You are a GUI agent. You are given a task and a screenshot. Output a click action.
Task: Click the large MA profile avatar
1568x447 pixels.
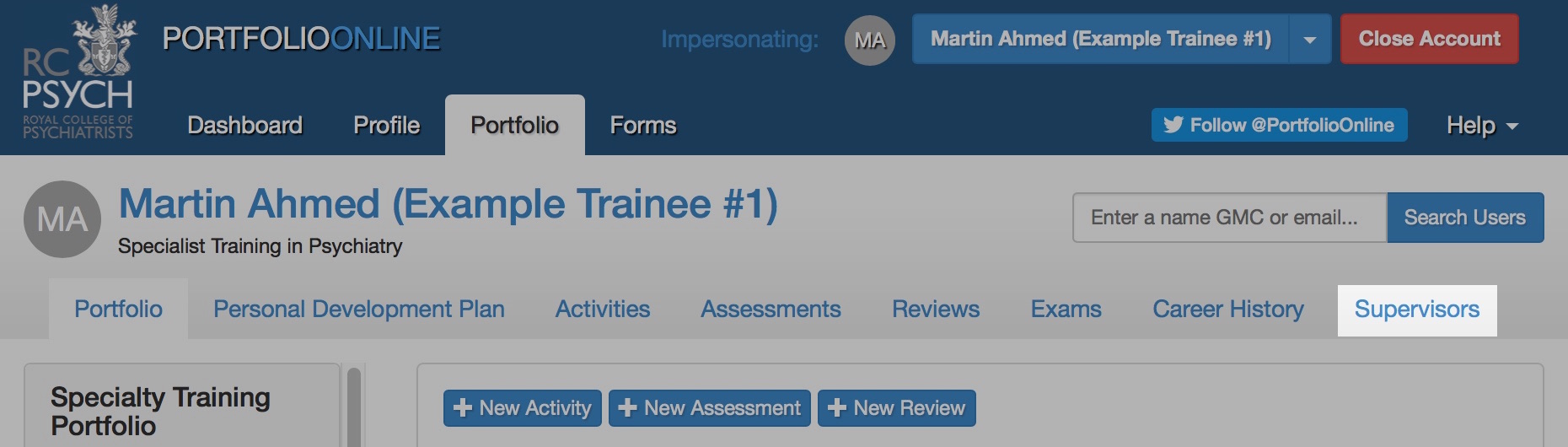tap(62, 219)
